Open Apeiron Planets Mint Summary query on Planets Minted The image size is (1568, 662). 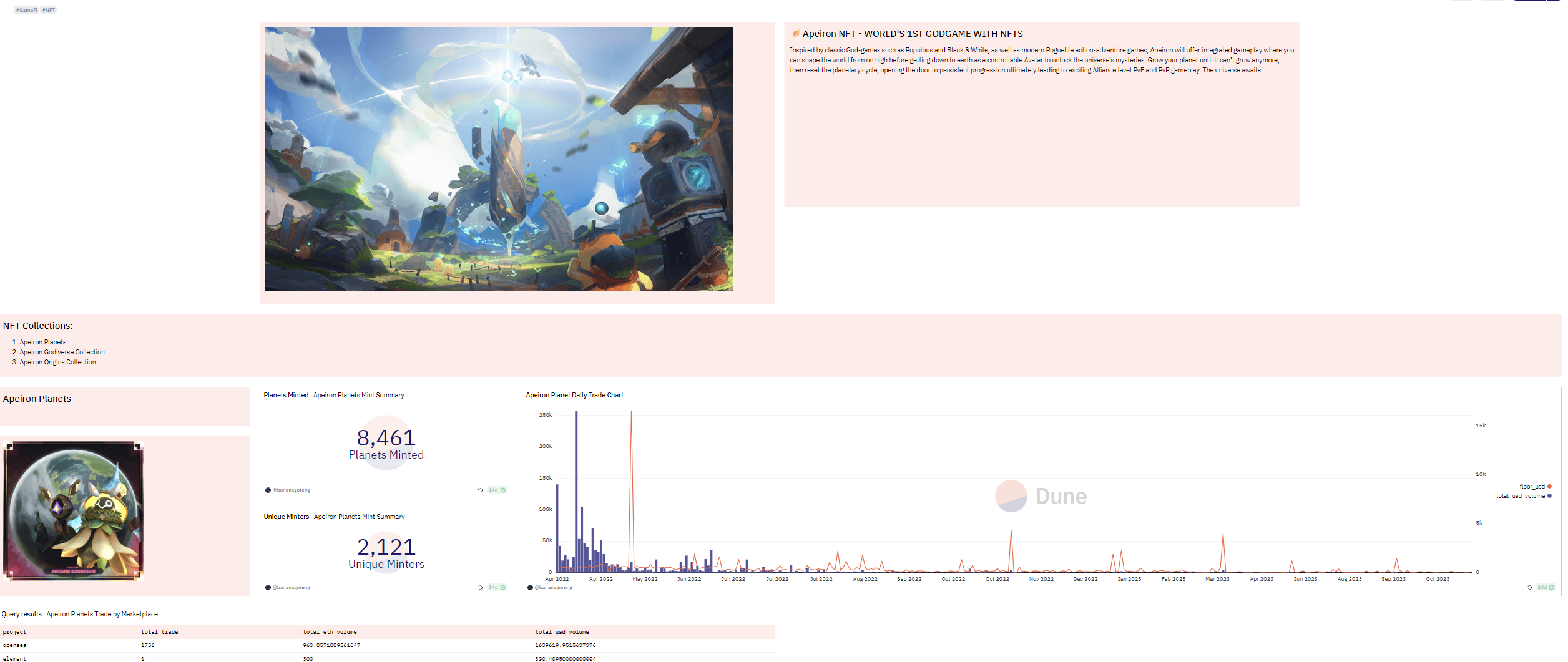click(359, 395)
